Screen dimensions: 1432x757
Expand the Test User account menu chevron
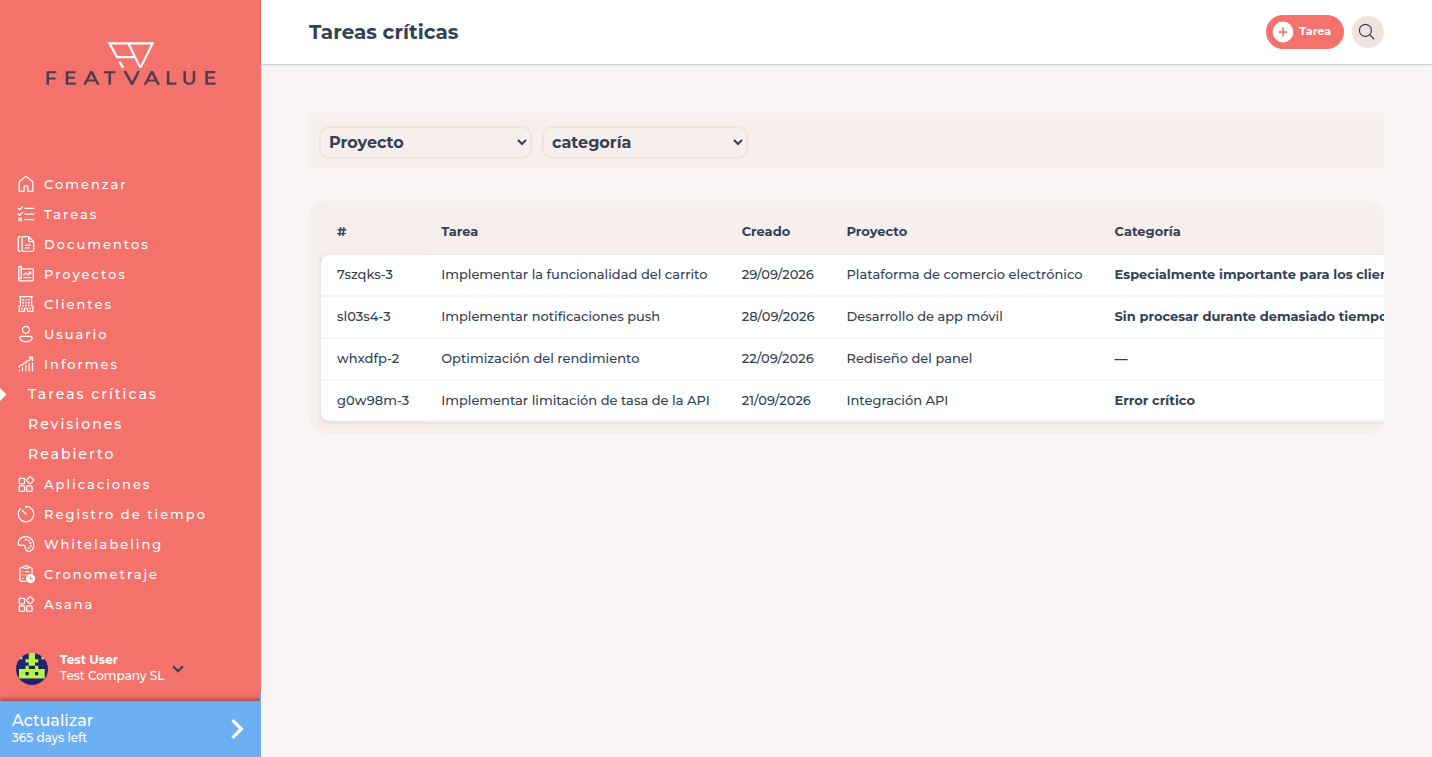178,668
